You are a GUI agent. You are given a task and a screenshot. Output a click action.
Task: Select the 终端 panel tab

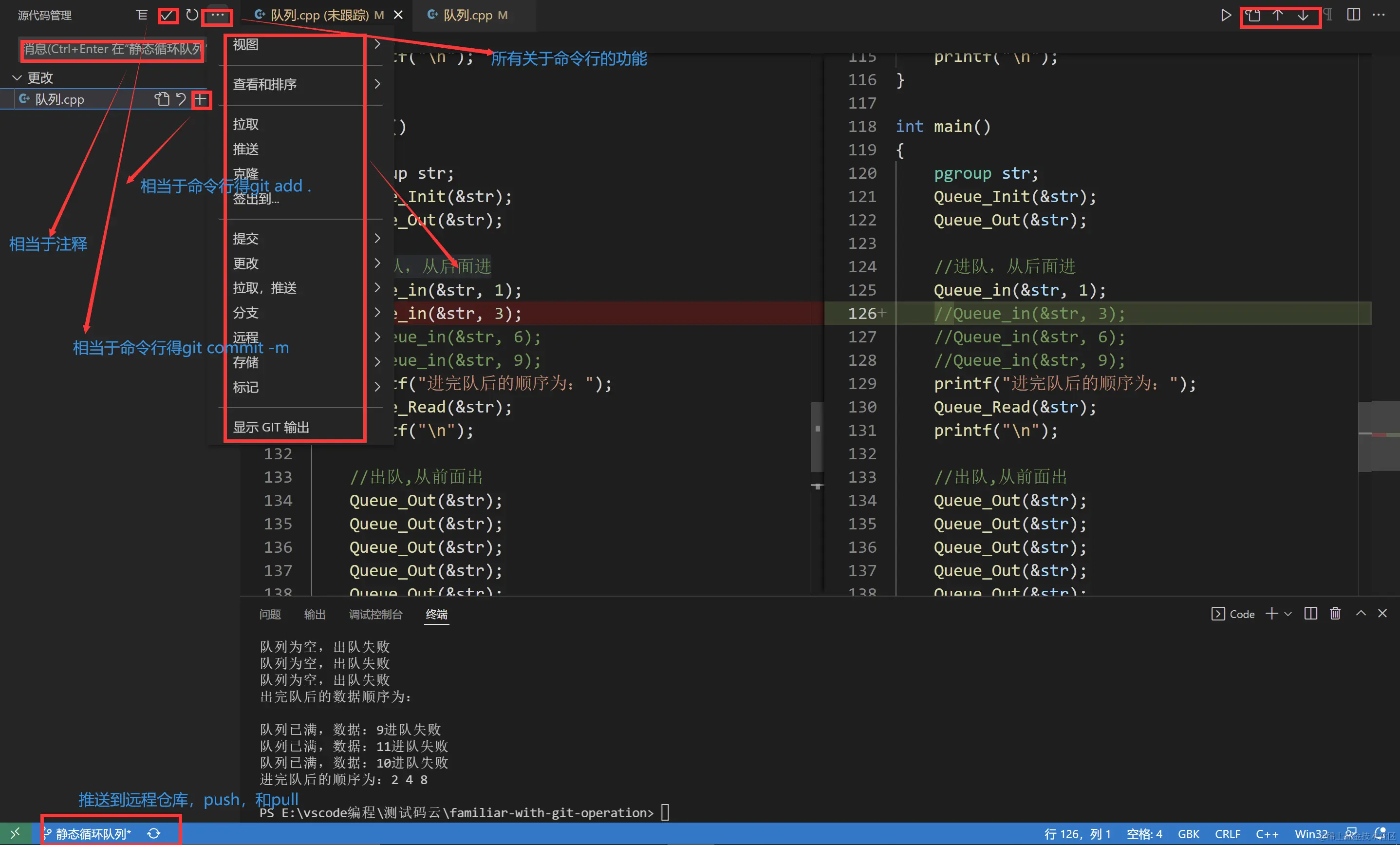(436, 614)
